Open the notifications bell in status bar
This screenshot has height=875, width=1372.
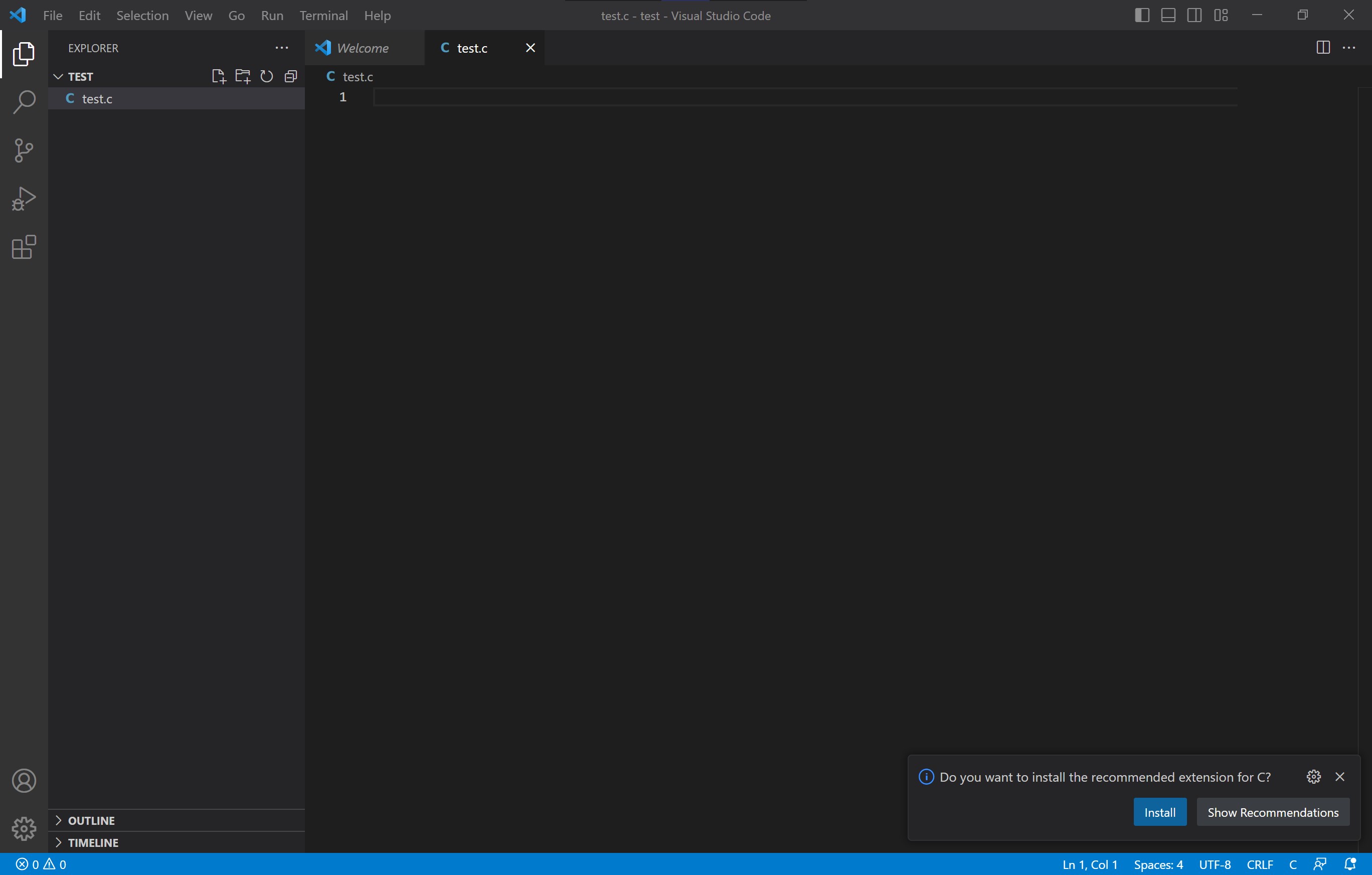(1350, 864)
